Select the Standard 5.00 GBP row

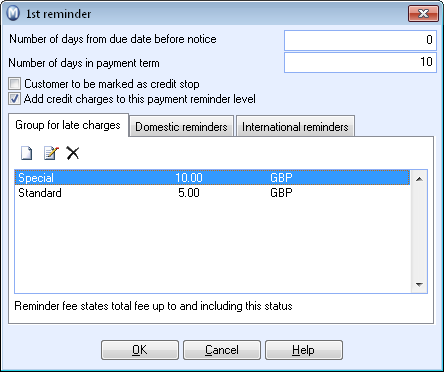212,193
